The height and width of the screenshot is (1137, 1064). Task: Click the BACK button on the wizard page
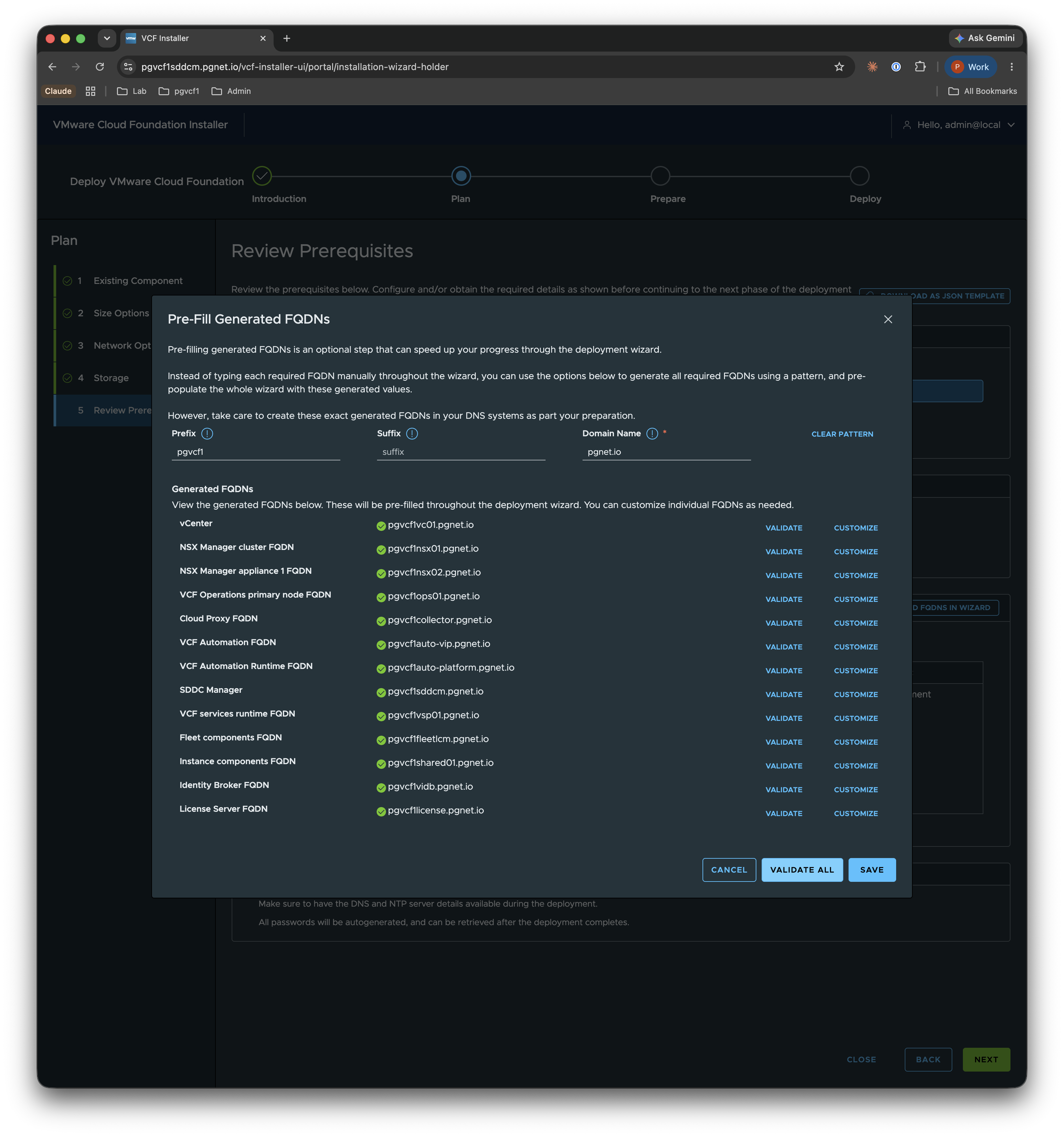pos(928,1060)
